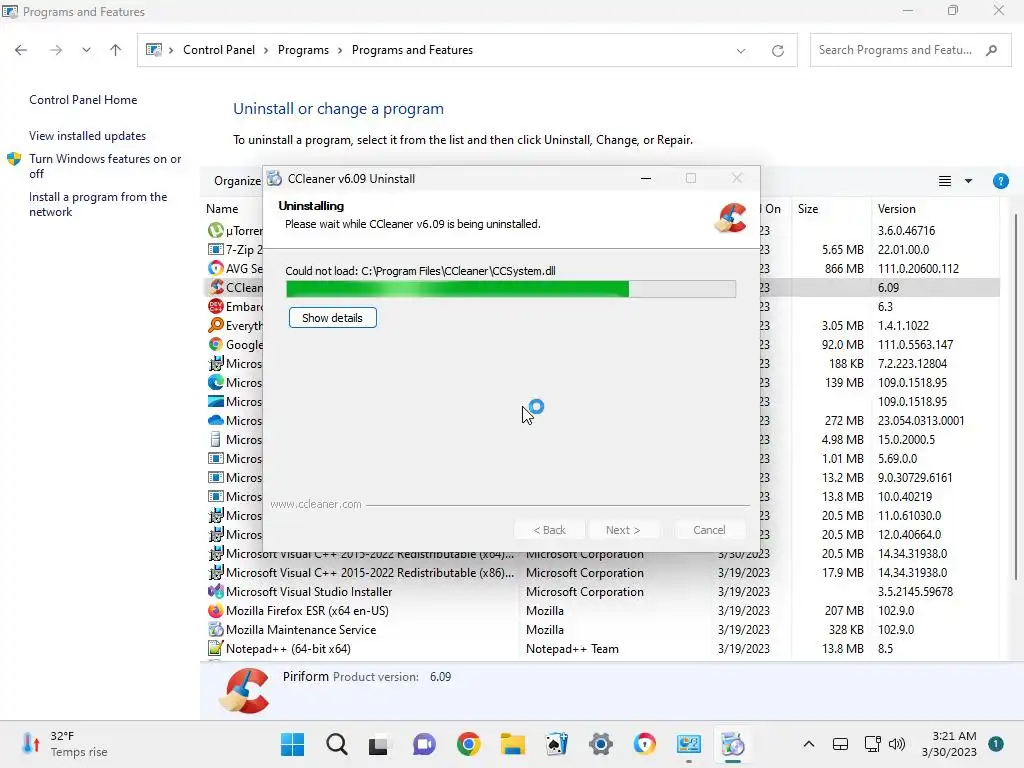This screenshot has width=1024, height=768.
Task: Open View installed updates link
Action: pyautogui.click(x=88, y=136)
